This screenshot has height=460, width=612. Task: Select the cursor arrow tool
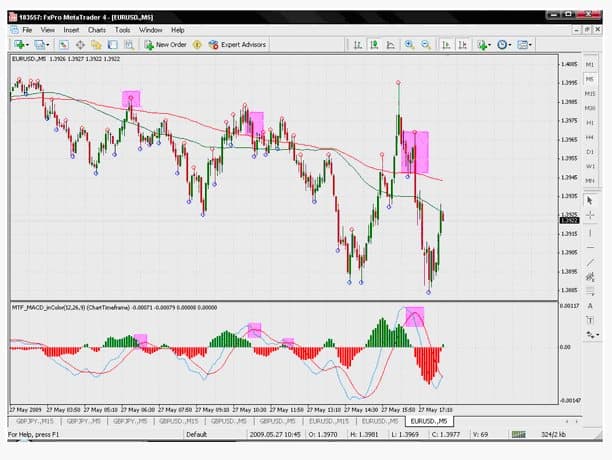click(x=589, y=200)
